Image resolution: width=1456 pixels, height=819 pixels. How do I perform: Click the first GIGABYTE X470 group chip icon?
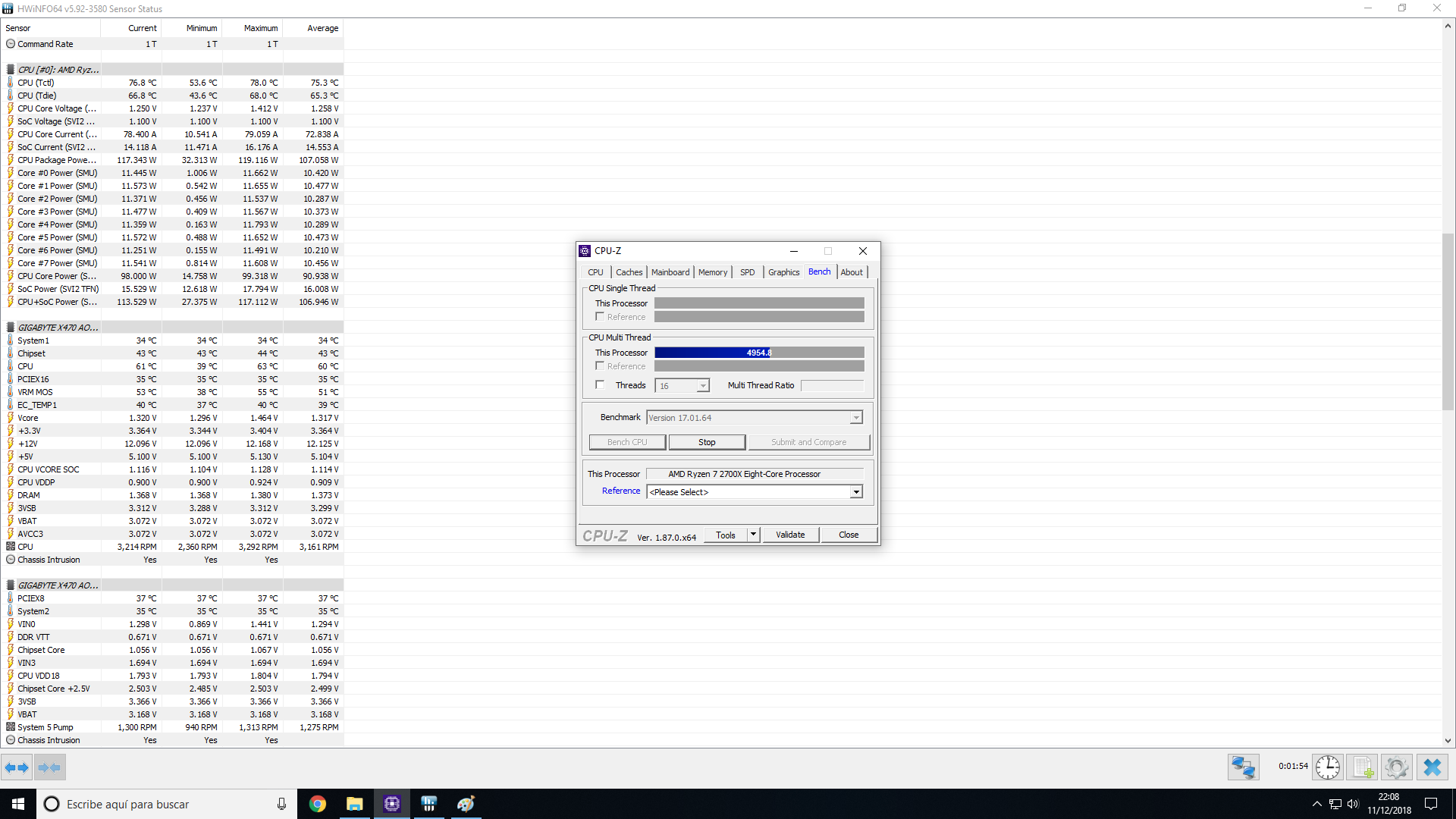(11, 328)
